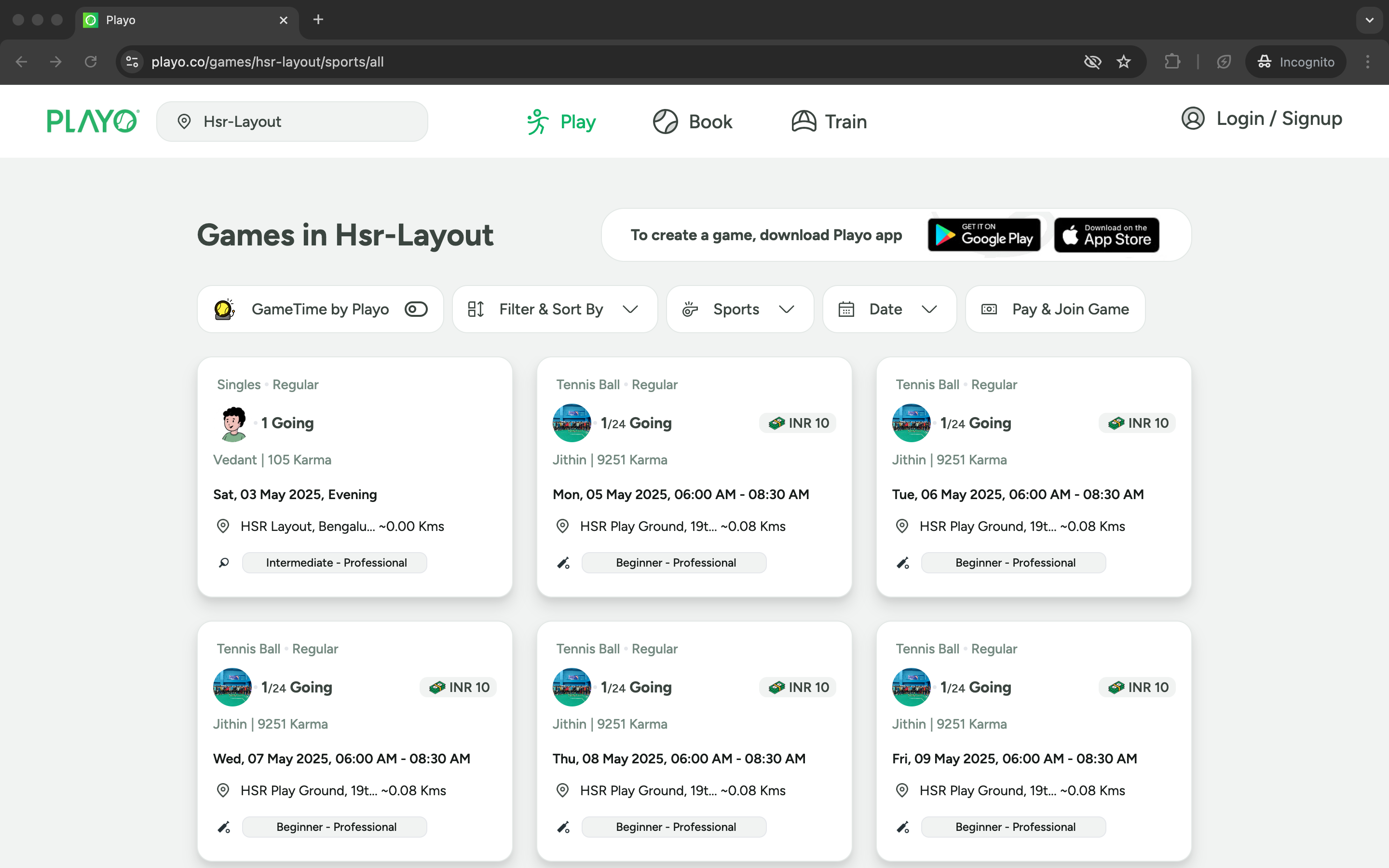Click location pin on Mon 05 May card
1389x868 pixels.
click(x=562, y=526)
